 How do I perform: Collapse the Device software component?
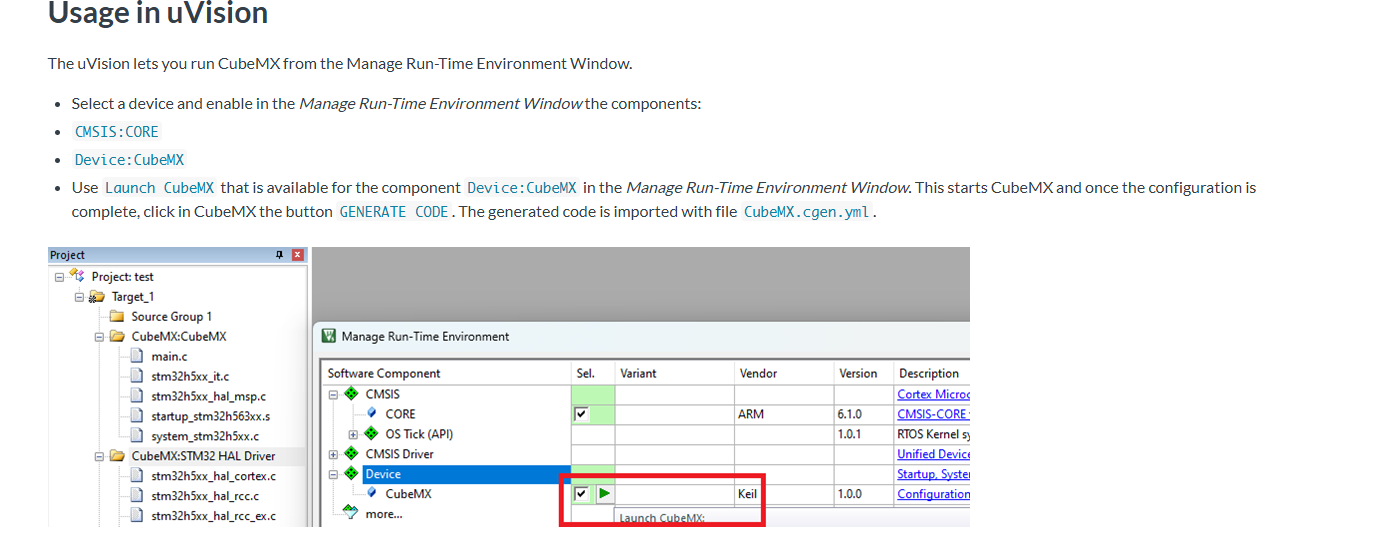(x=333, y=474)
